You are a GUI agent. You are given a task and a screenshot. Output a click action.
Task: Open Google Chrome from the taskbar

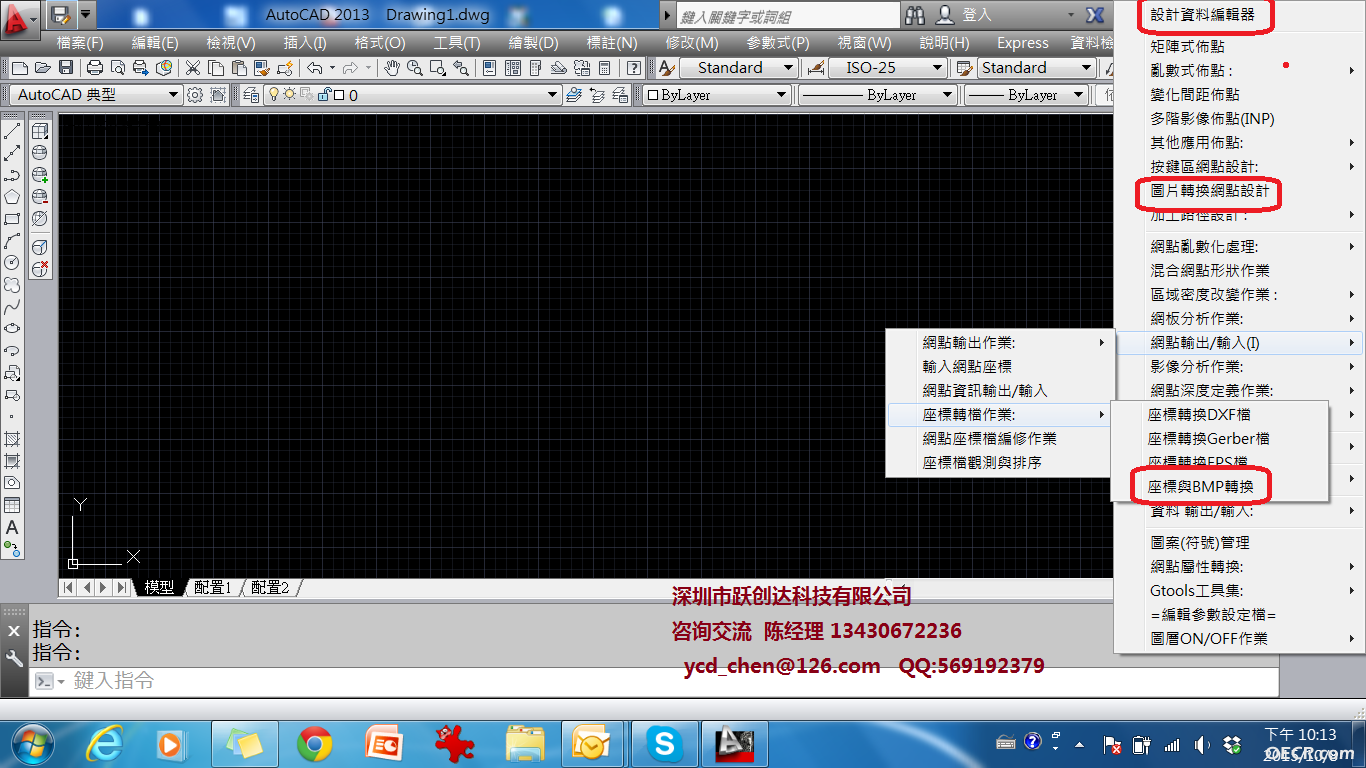(314, 744)
